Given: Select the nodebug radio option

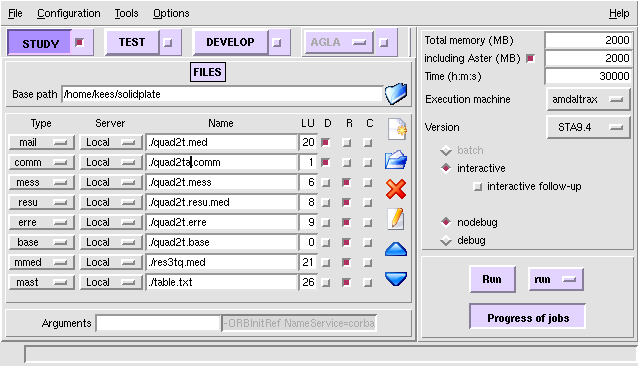Looking at the screenshot, I should coord(446,222).
